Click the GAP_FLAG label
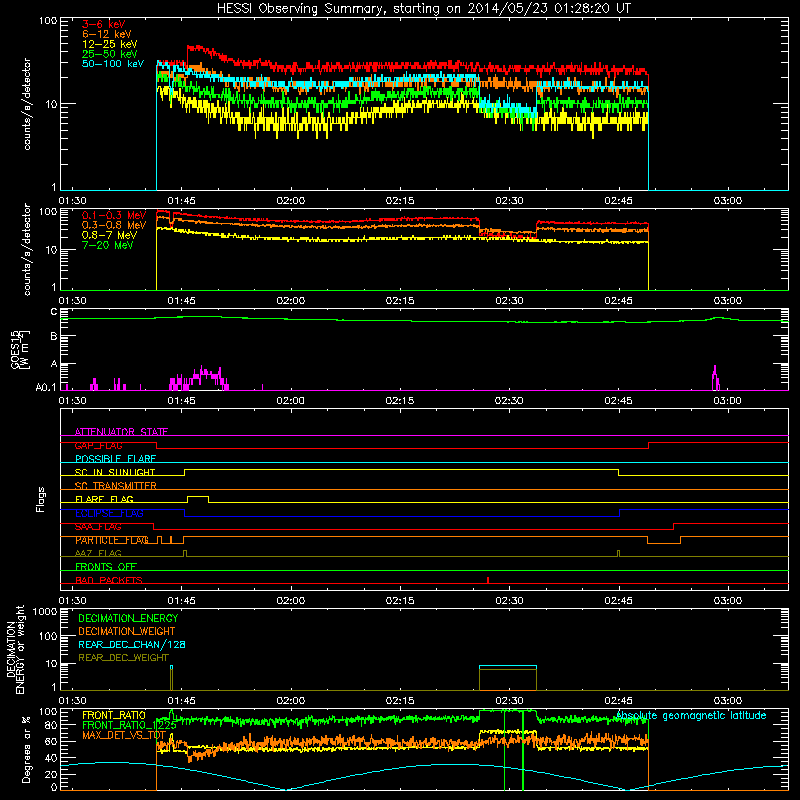This screenshot has width=800, height=800. point(98,445)
